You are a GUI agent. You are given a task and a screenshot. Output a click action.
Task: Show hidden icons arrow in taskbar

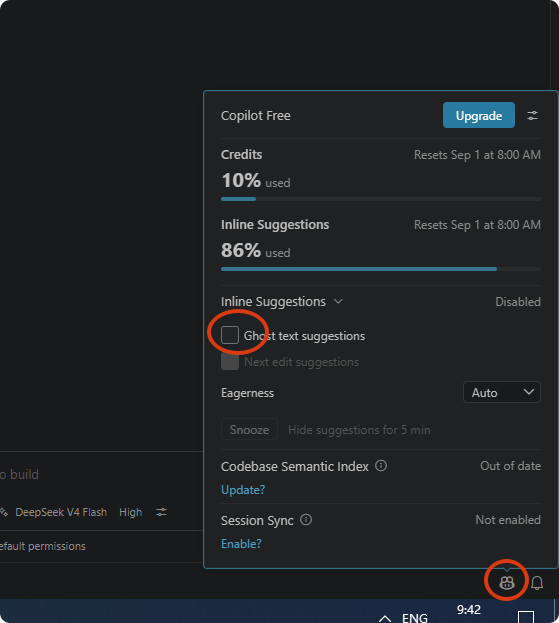(384, 618)
